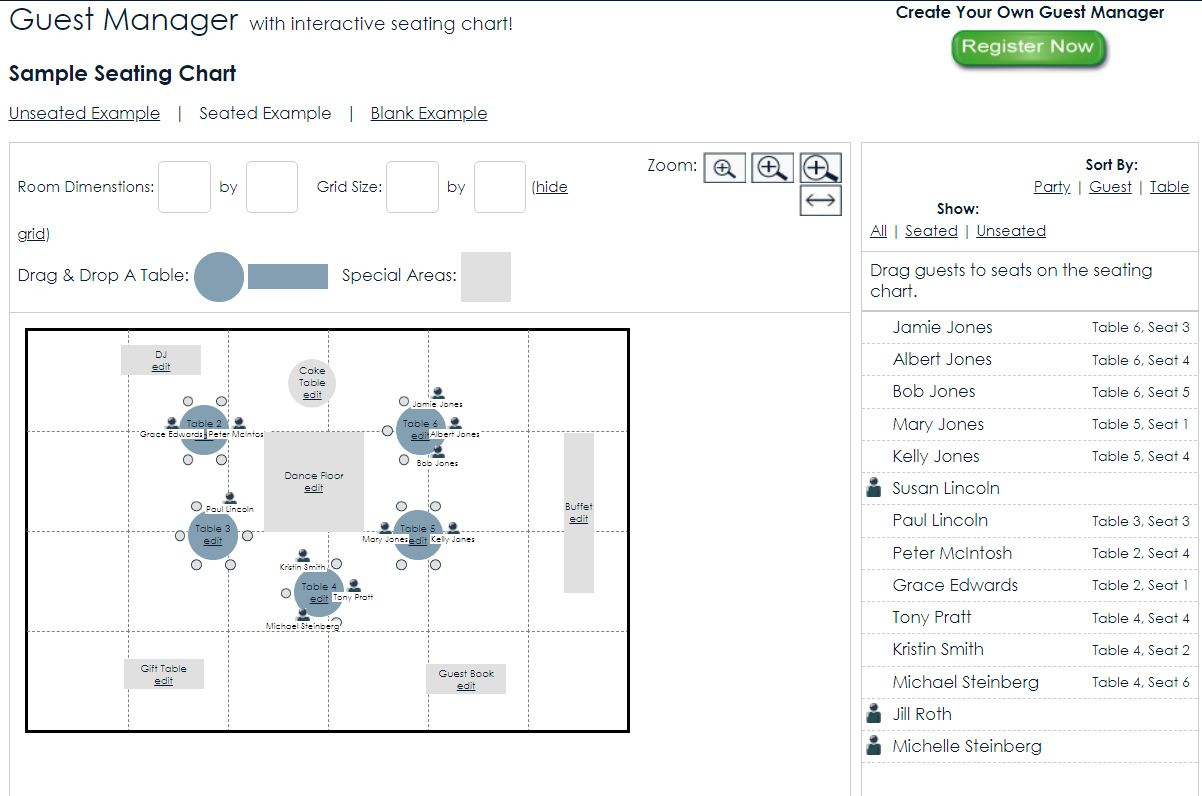The height and width of the screenshot is (796, 1202).
Task: Sort guest list by Party
Action: tap(1052, 187)
